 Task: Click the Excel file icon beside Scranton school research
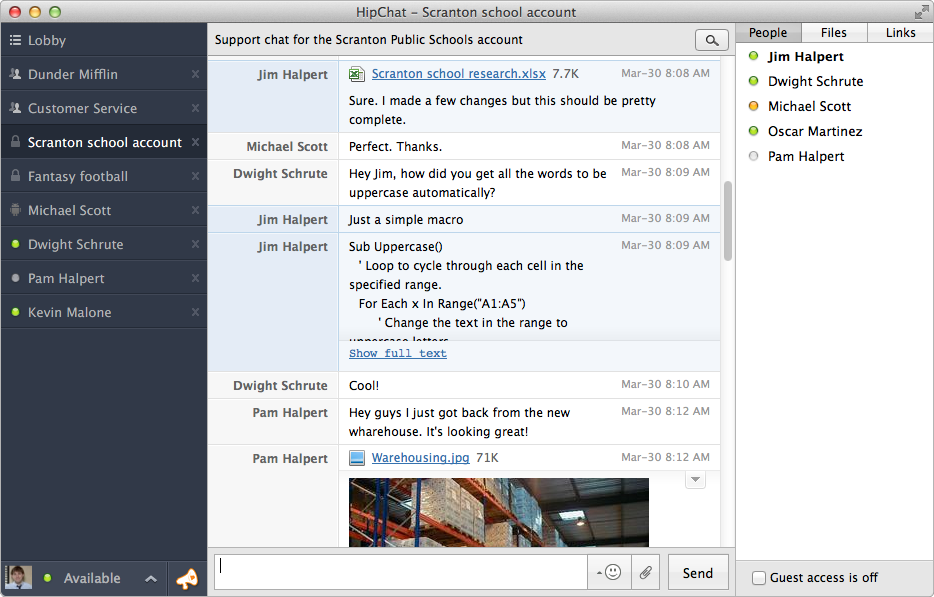(356, 74)
